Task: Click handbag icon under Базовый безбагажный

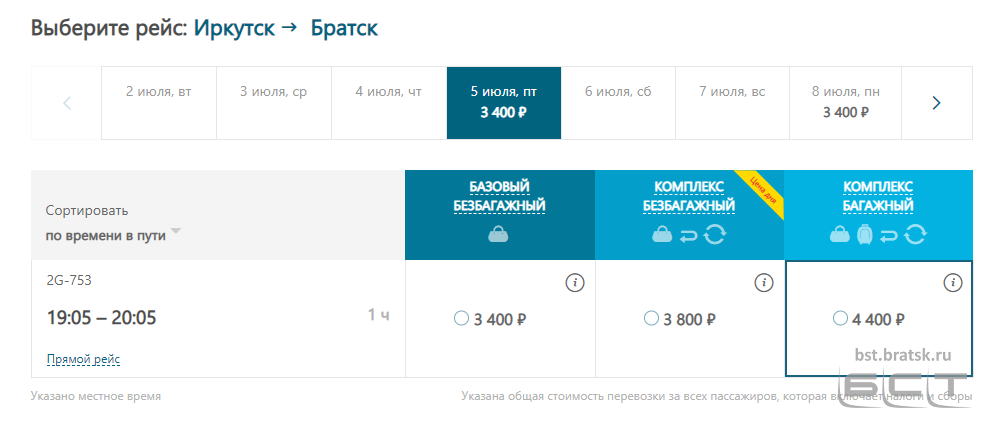Action: click(498, 235)
